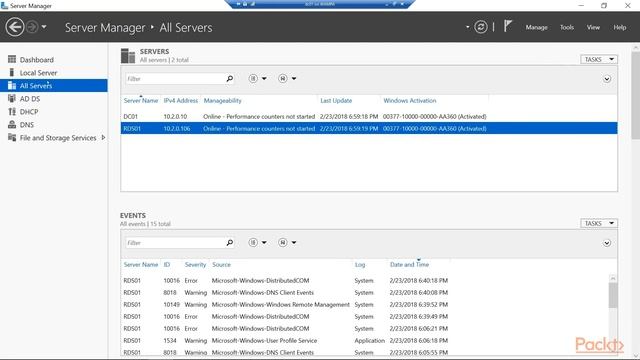Click the Server Manager title bar app icon
640x360 pixels.
click(4, 5)
